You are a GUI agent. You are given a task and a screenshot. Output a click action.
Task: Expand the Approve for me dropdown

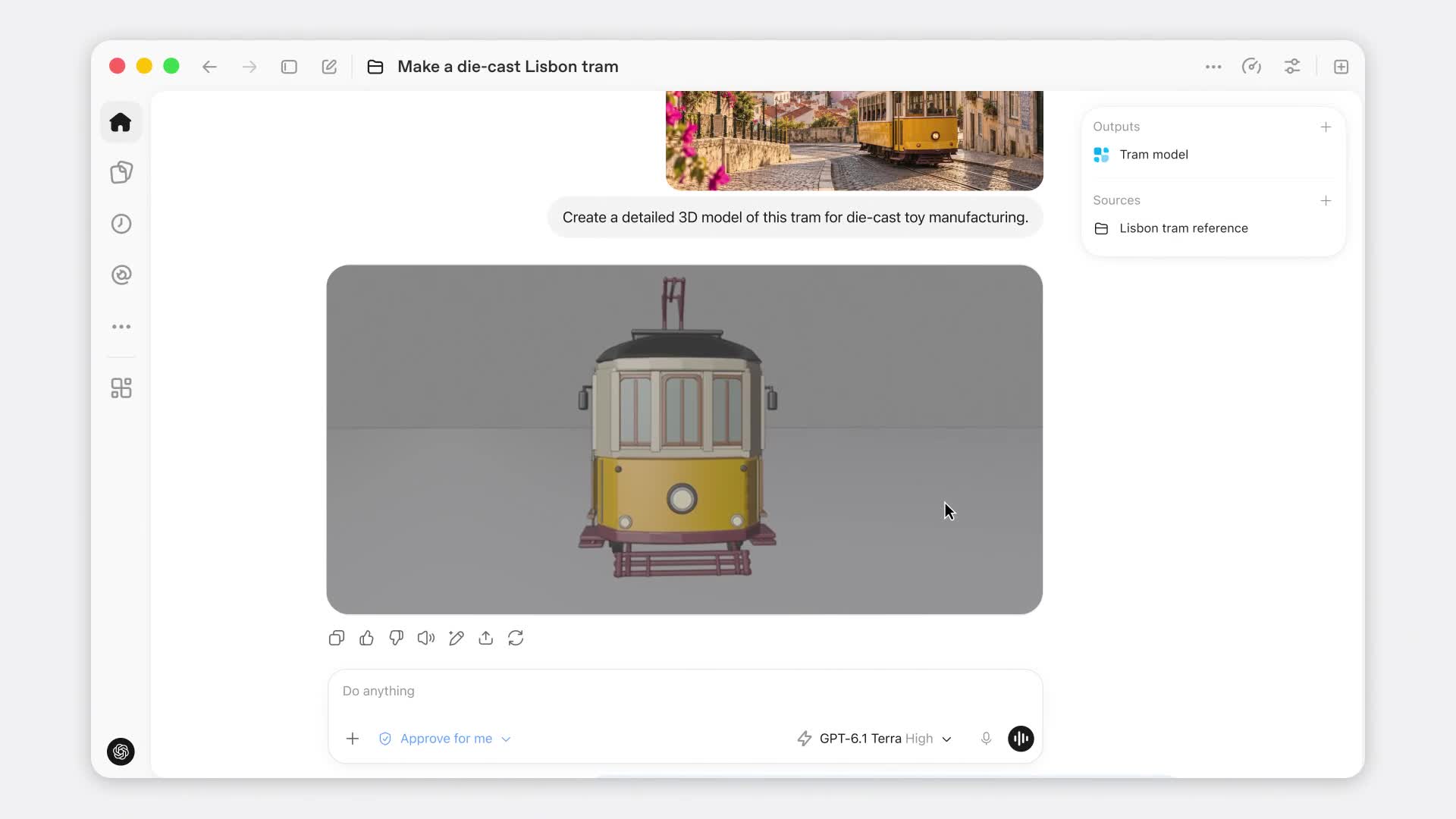445,739
